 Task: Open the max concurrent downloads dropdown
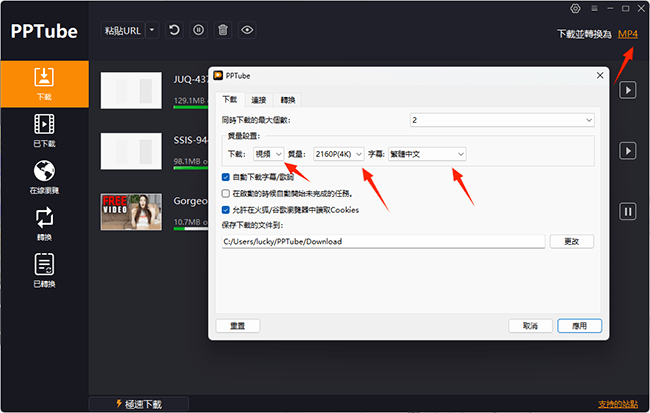[x=502, y=120]
